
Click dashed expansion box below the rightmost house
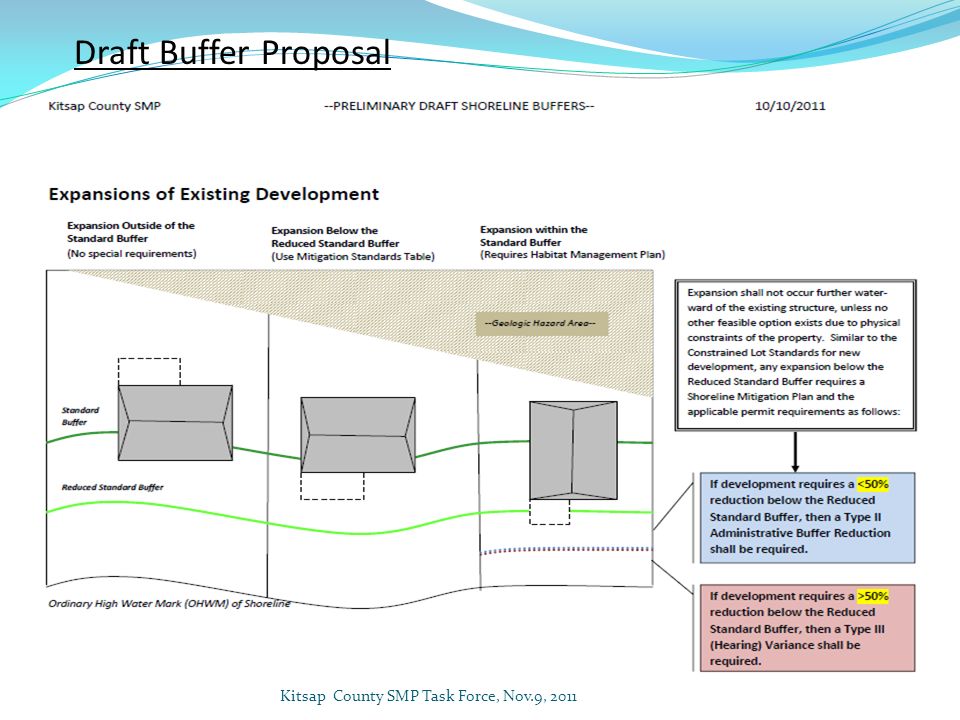[549, 512]
